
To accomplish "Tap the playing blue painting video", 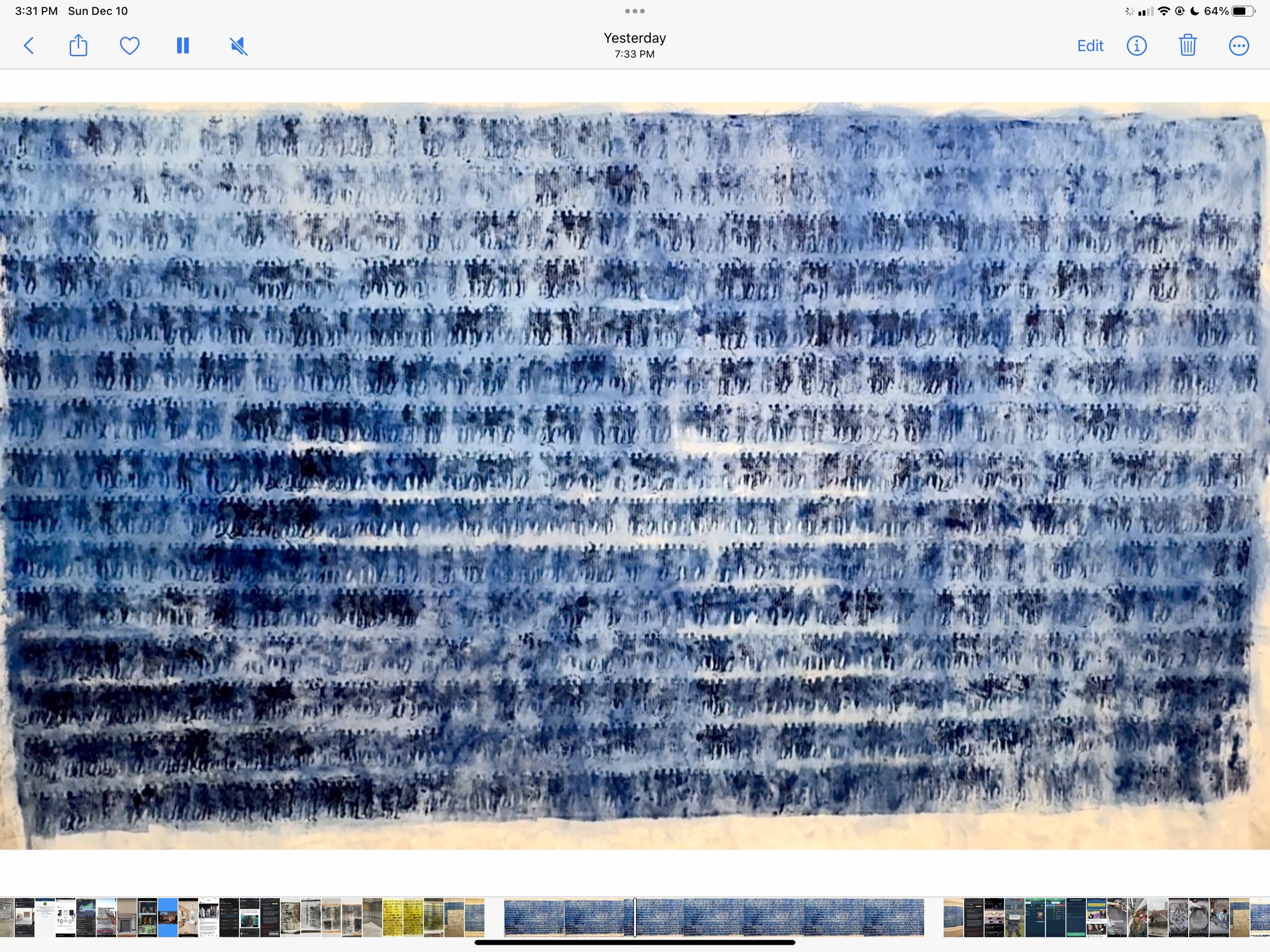I will (x=635, y=475).
